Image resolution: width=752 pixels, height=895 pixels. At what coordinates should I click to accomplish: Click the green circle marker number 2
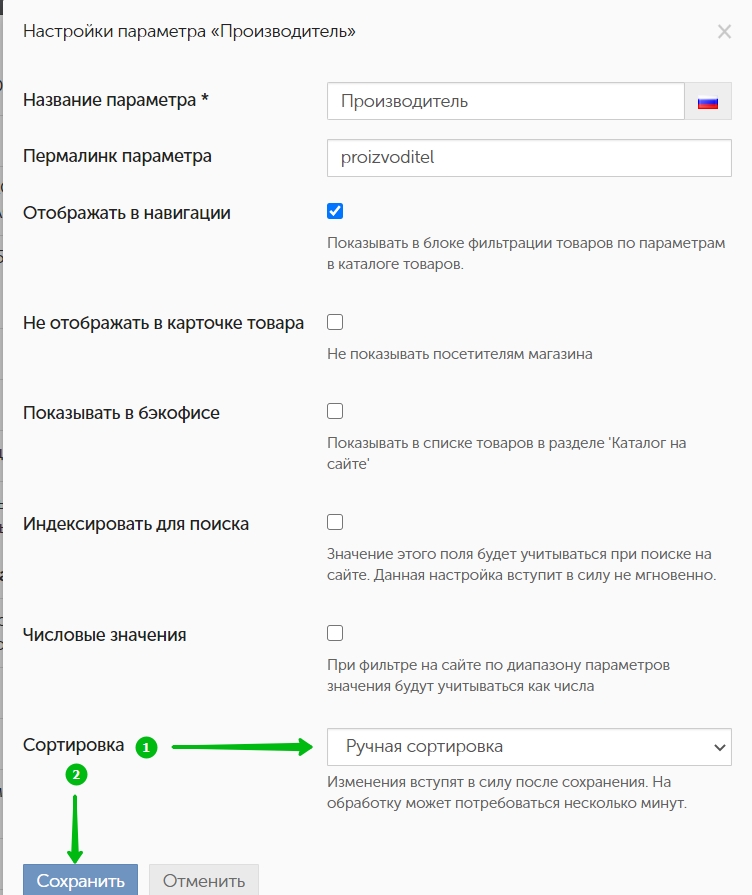pyautogui.click(x=77, y=775)
